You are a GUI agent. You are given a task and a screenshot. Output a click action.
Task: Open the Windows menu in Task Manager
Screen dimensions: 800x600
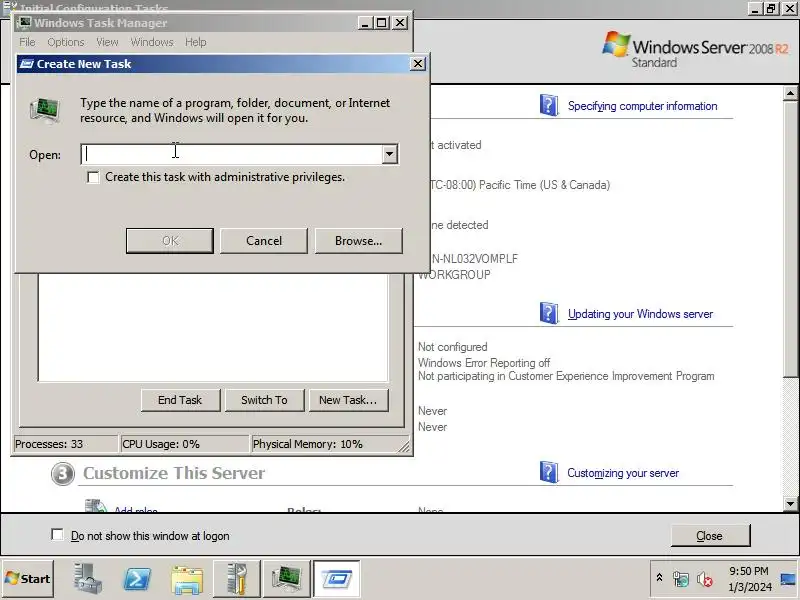pyautogui.click(x=152, y=42)
